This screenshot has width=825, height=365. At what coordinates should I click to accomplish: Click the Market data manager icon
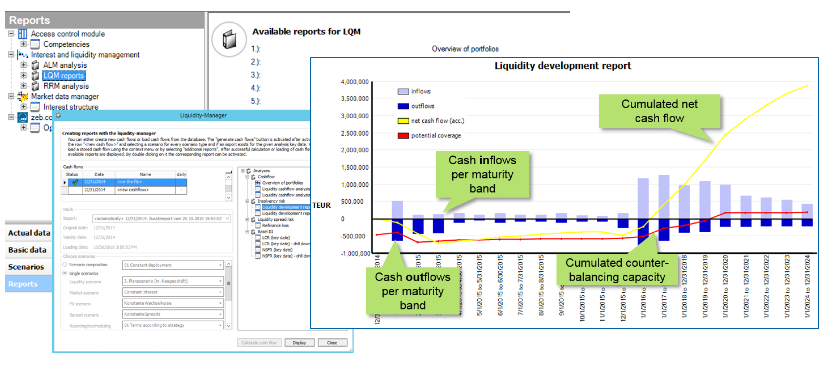[x=23, y=97]
